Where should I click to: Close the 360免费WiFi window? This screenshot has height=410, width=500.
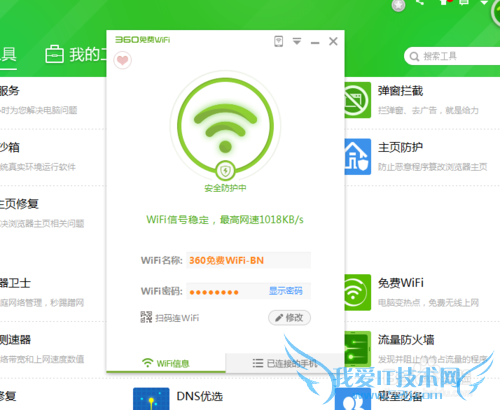coord(333,41)
